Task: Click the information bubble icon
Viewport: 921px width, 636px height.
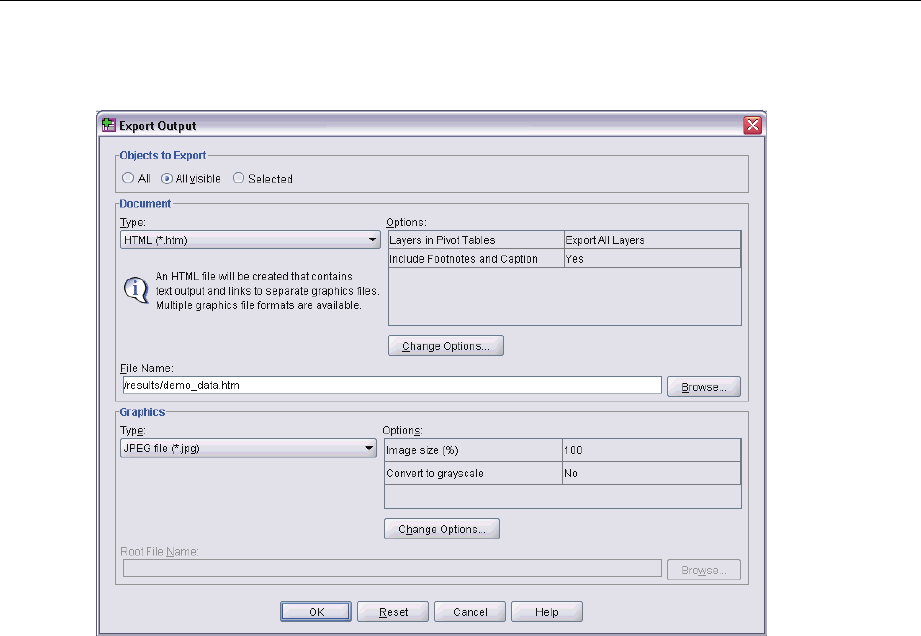Action: click(x=136, y=290)
